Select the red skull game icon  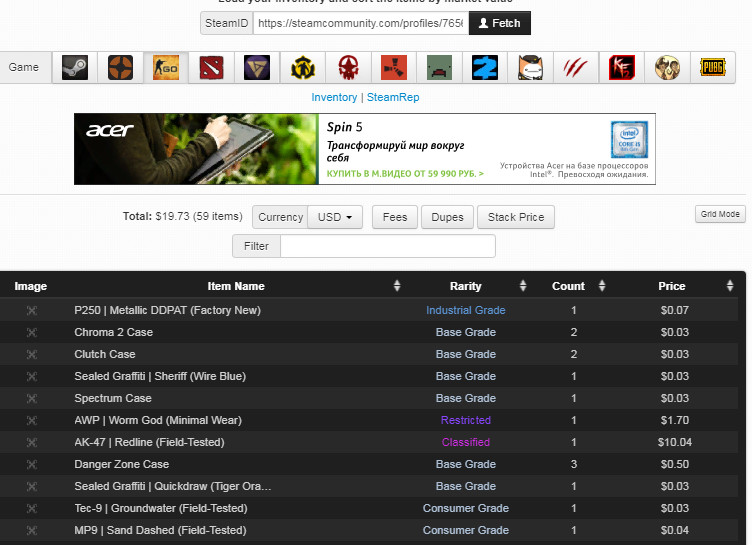348,68
